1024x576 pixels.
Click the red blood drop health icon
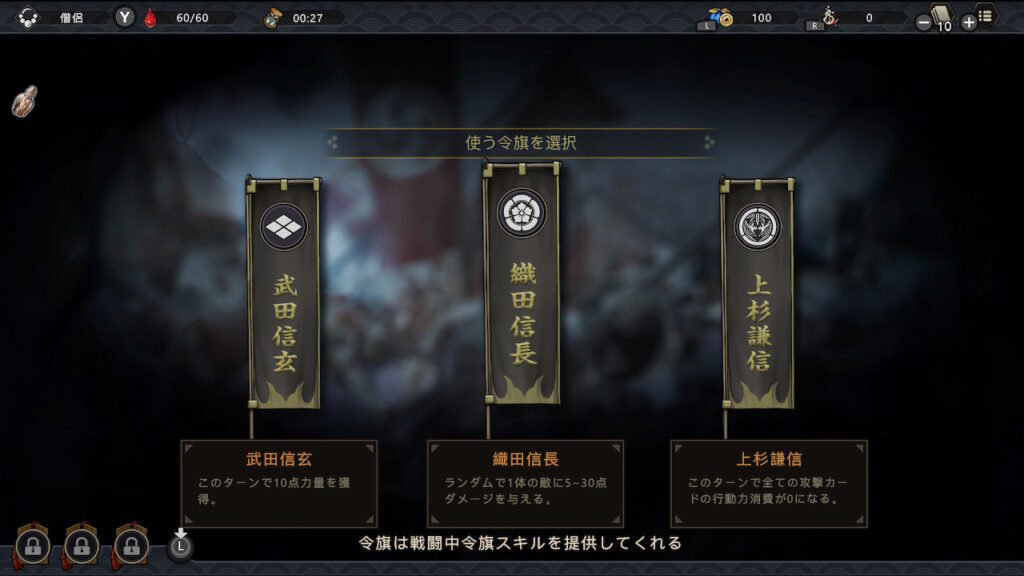[151, 18]
